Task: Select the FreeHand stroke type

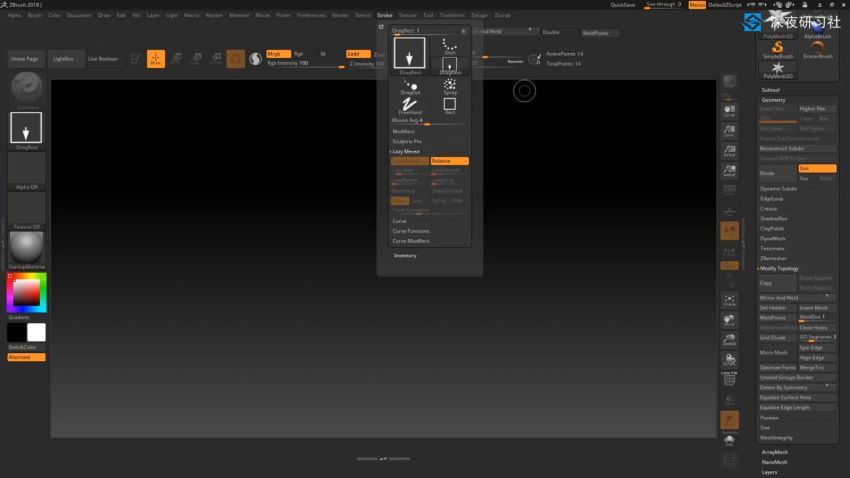Action: (410, 106)
